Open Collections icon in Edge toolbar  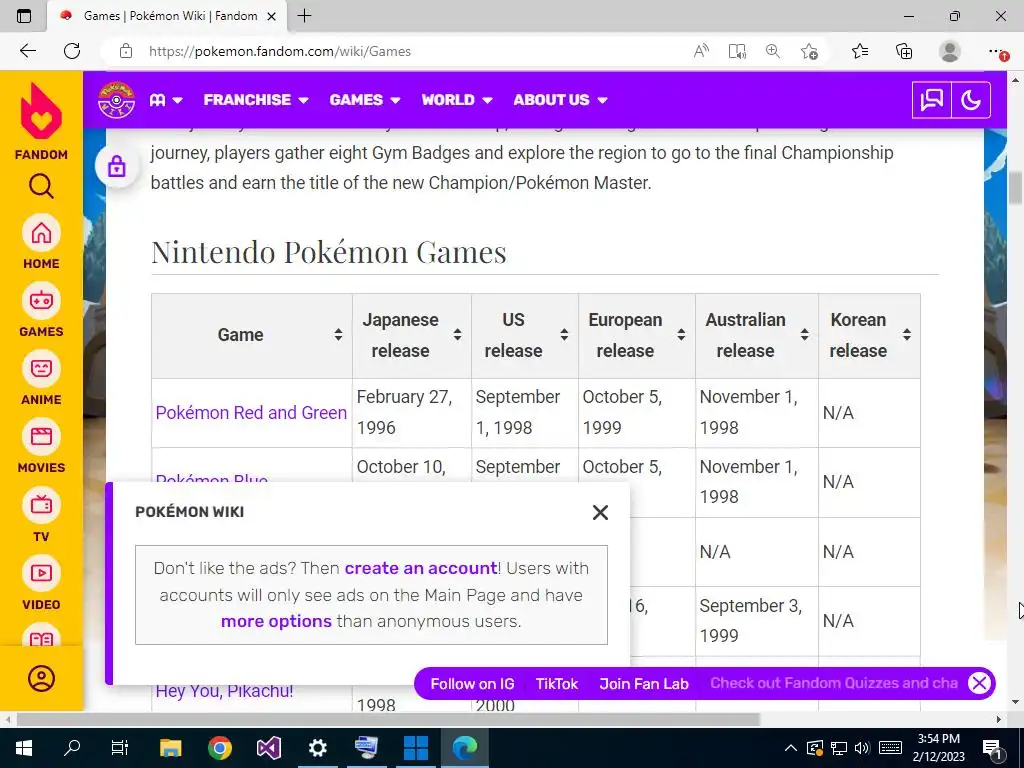[904, 51]
